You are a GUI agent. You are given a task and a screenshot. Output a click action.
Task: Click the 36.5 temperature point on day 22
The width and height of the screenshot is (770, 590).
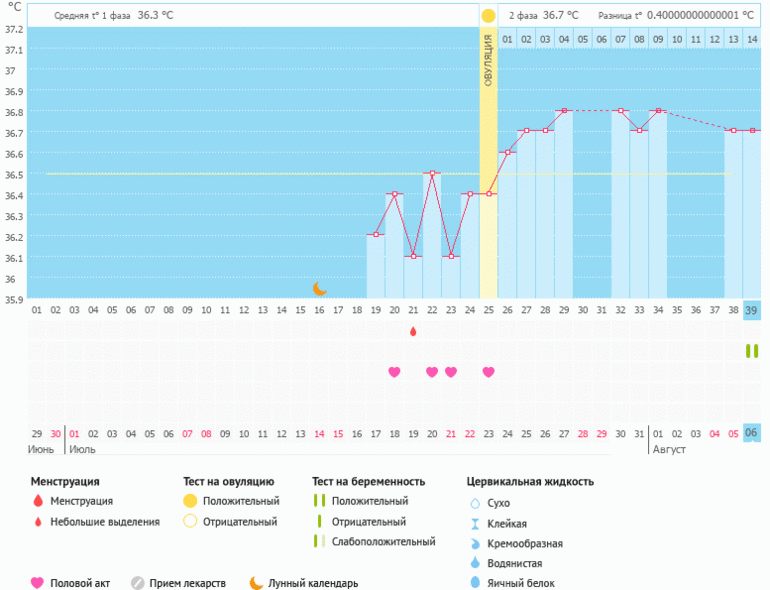tap(432, 173)
